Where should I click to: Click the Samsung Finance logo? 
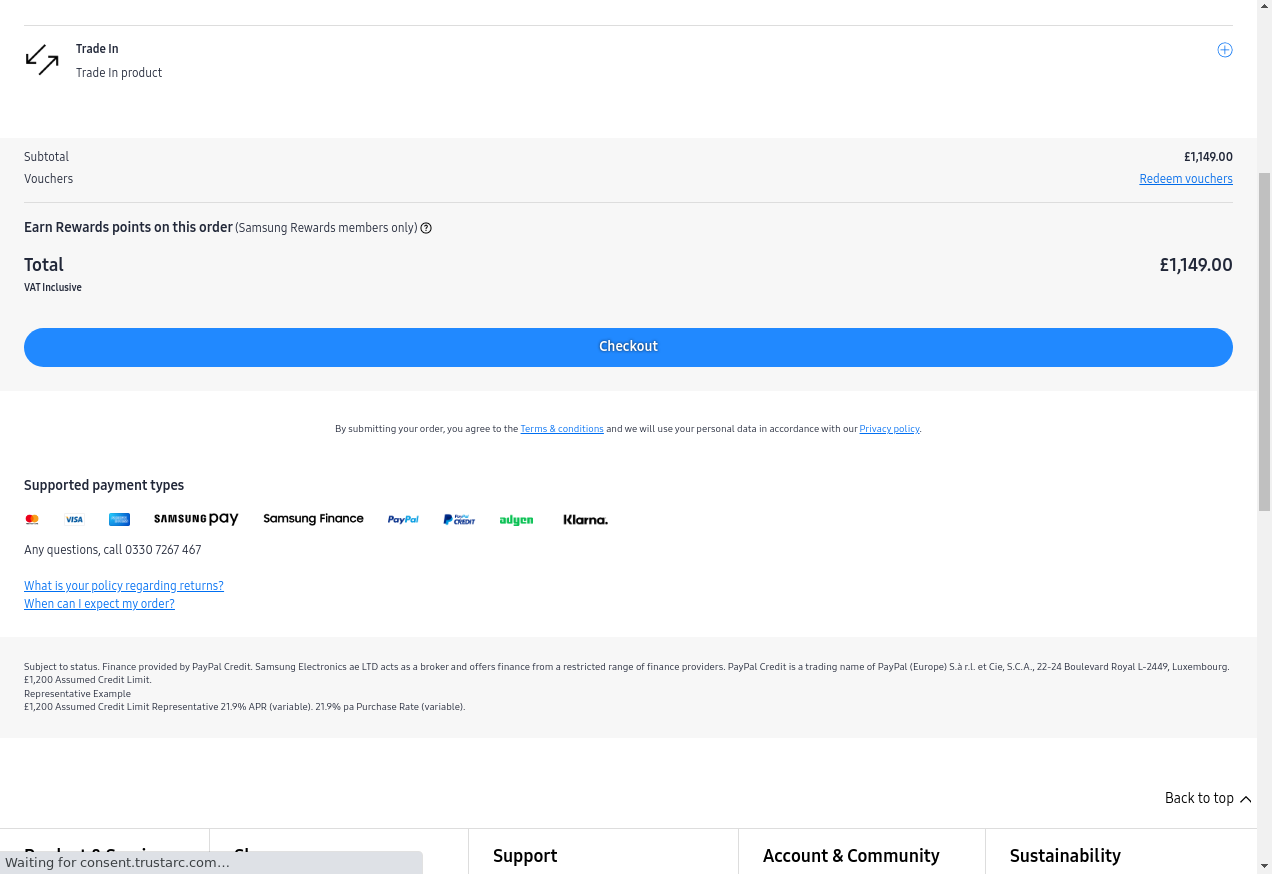[x=313, y=519]
